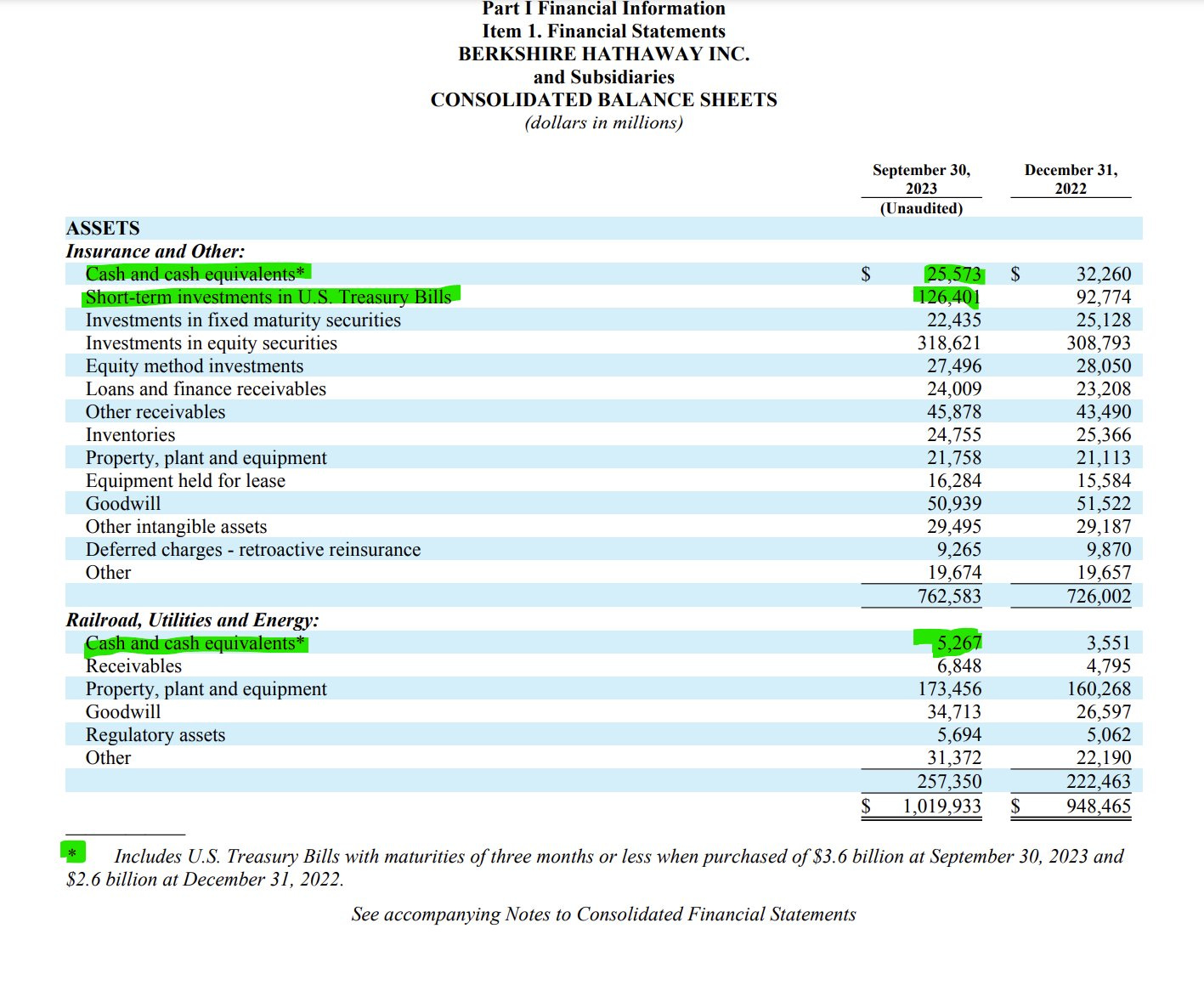Click 'Equity method investments' row label
The height and width of the screenshot is (985, 1204).
click(195, 365)
